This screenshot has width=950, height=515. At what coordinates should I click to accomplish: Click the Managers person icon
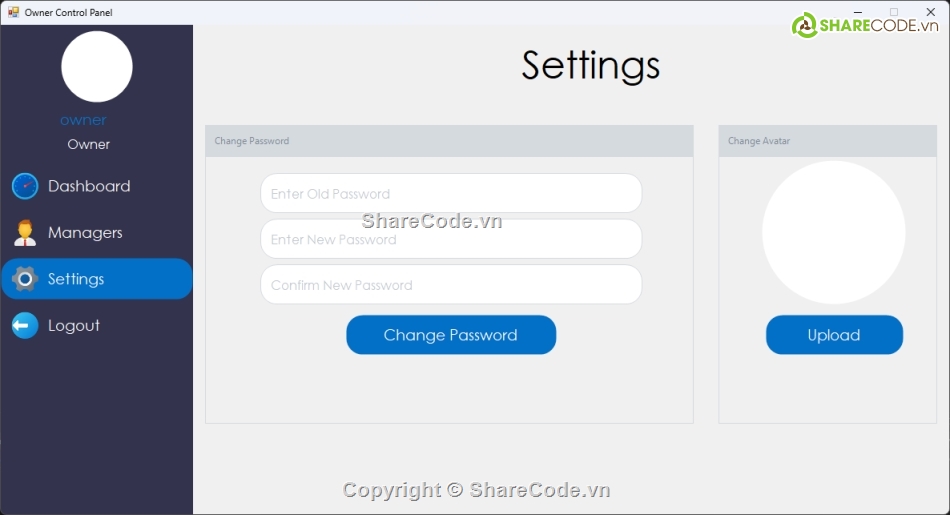(x=25, y=233)
